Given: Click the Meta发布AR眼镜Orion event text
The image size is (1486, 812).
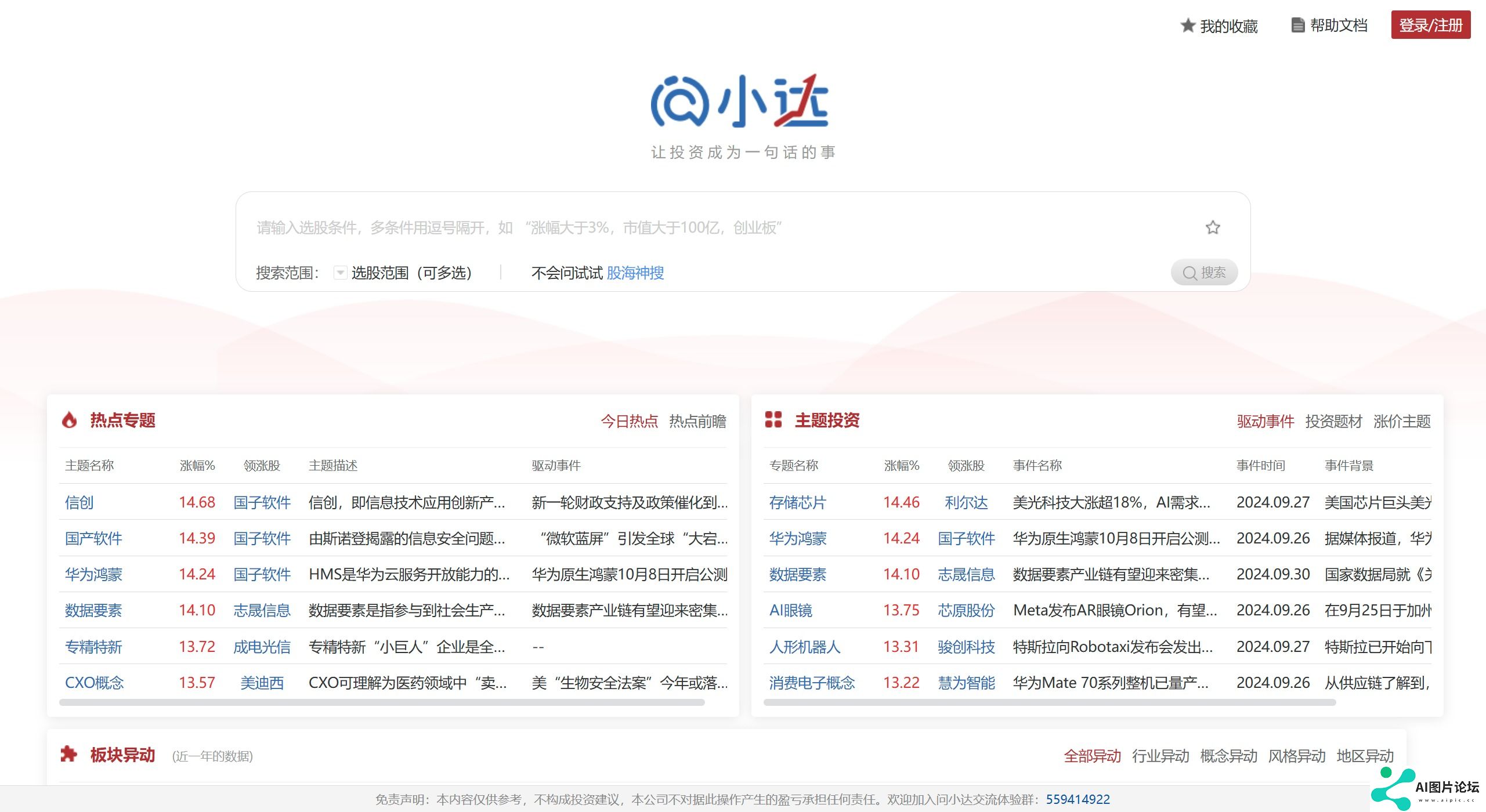Looking at the screenshot, I should pos(1115,610).
